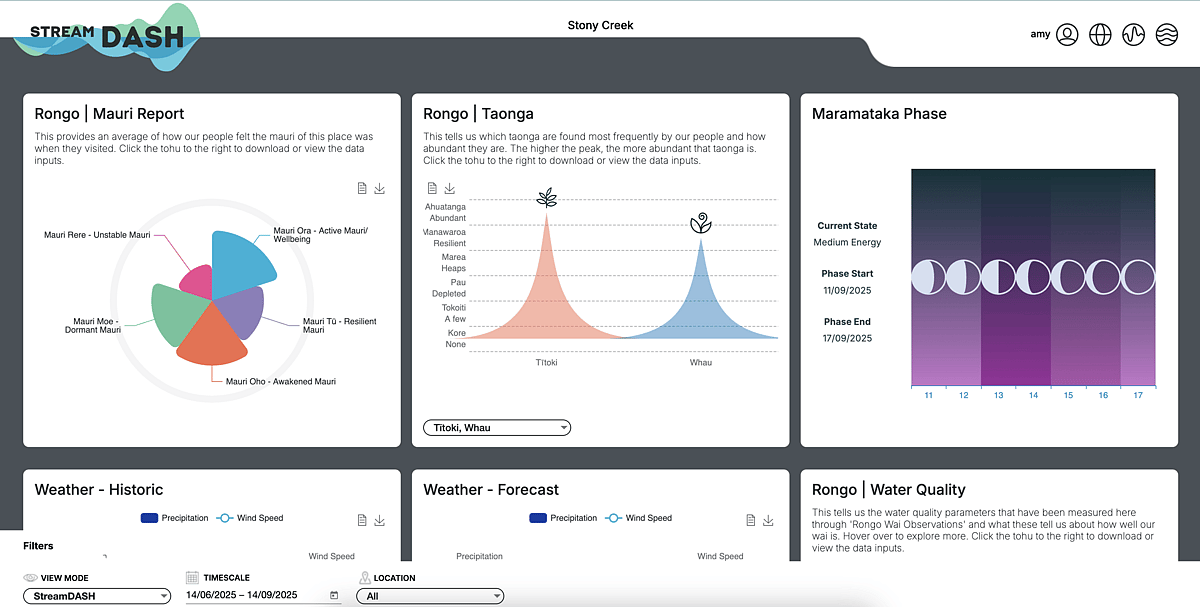Click the Whau axis label

click(x=701, y=362)
